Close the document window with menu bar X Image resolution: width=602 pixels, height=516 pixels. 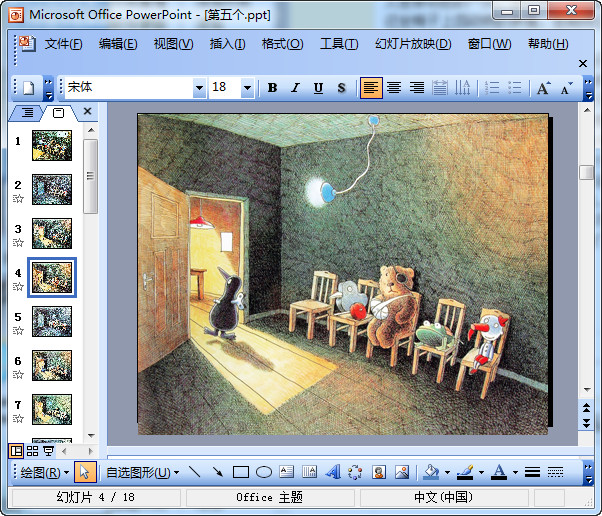(x=583, y=63)
